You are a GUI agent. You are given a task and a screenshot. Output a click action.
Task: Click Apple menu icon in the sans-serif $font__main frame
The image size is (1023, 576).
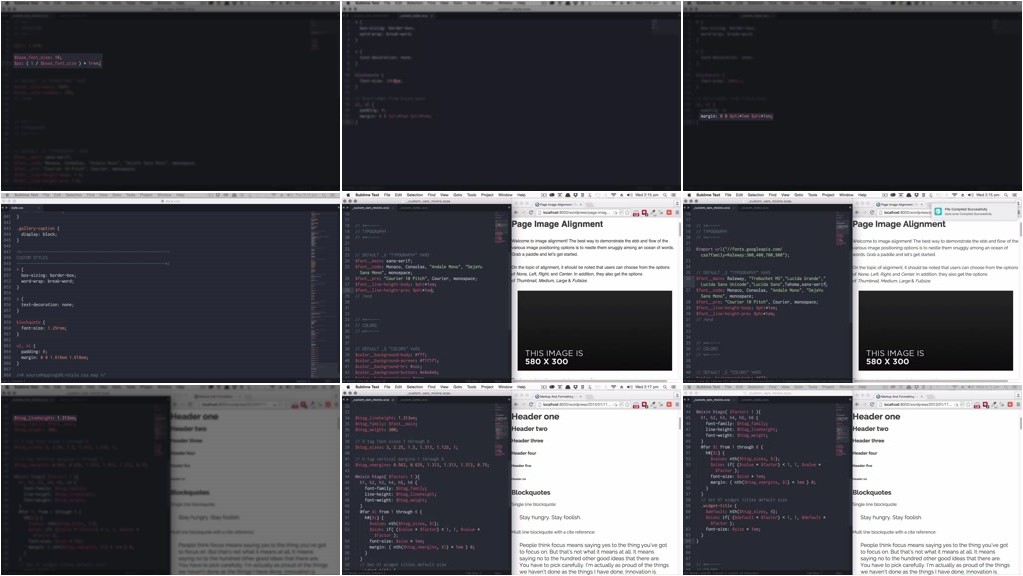(348, 194)
